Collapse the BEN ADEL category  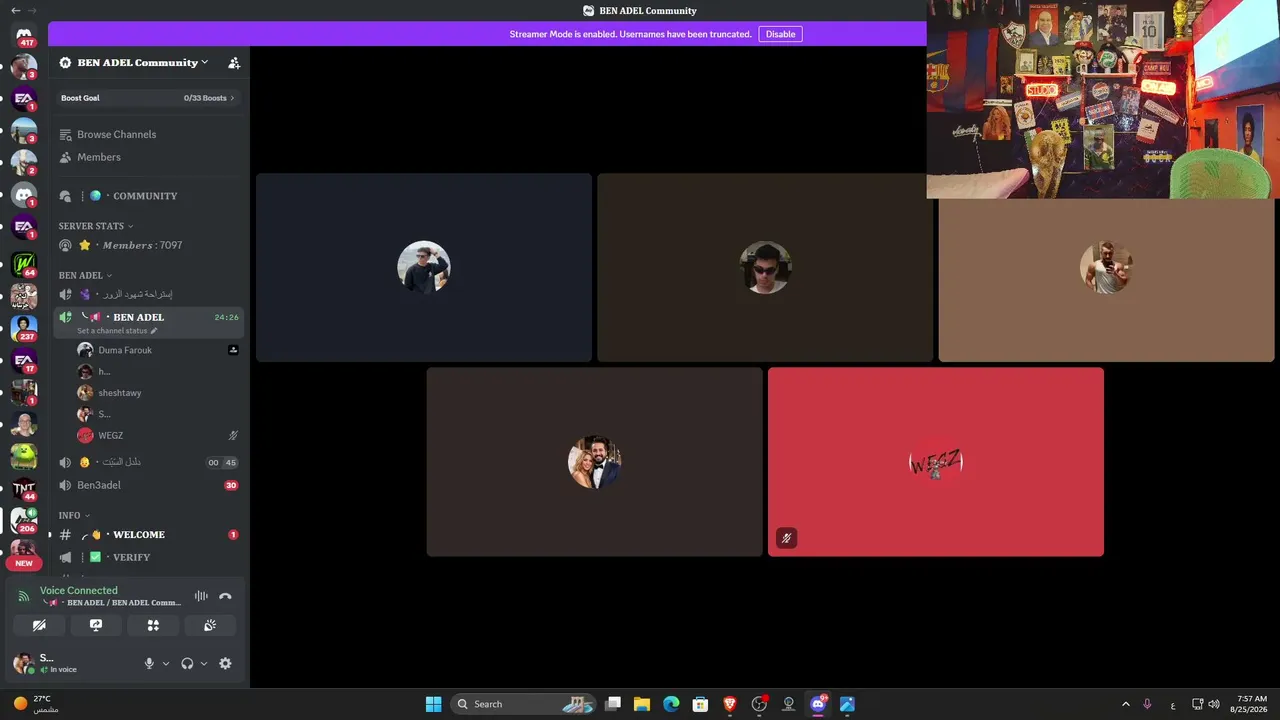coord(85,275)
